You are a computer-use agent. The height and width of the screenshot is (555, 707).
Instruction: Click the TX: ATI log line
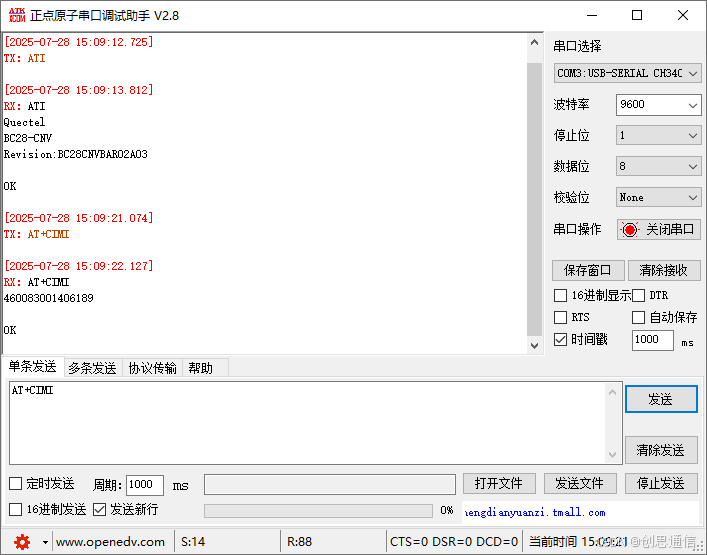tap(24, 58)
